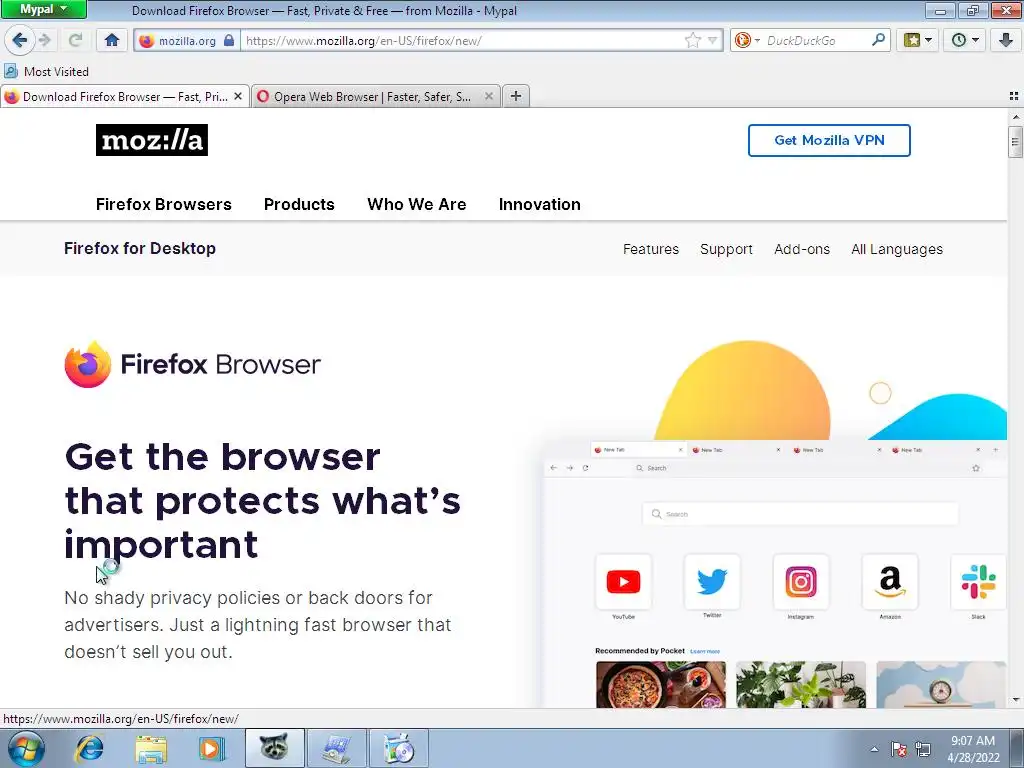Click the Mypal raccoon taskbar icon
The width and height of the screenshot is (1024, 768).
[274, 748]
